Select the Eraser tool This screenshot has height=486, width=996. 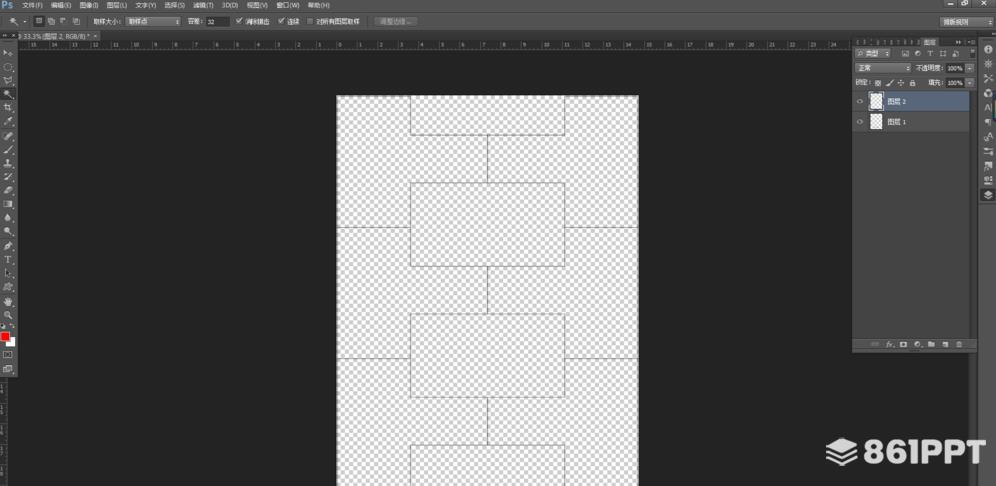click(x=8, y=190)
